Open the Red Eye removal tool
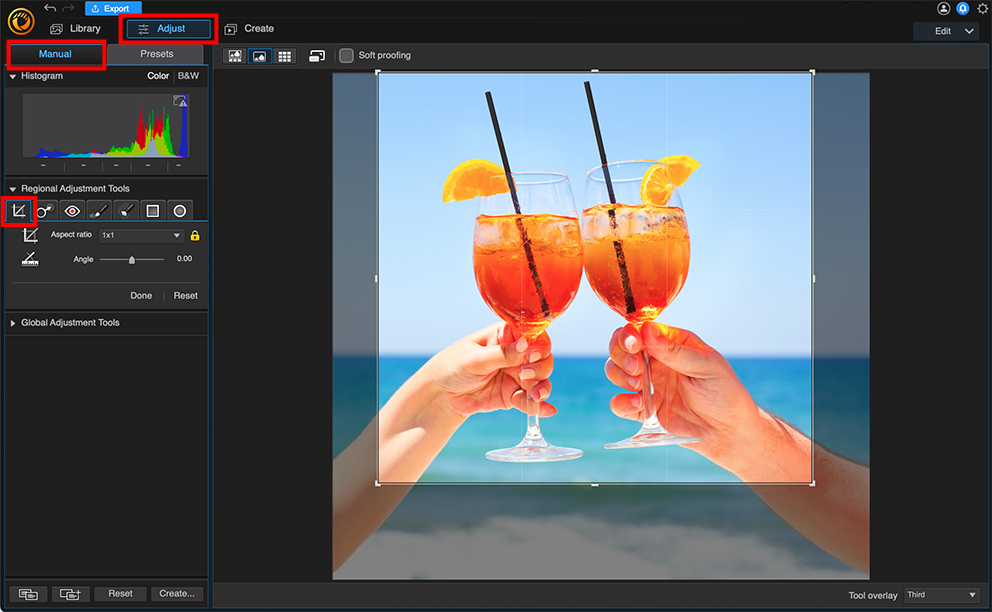Image resolution: width=992 pixels, height=612 pixels. pos(71,210)
